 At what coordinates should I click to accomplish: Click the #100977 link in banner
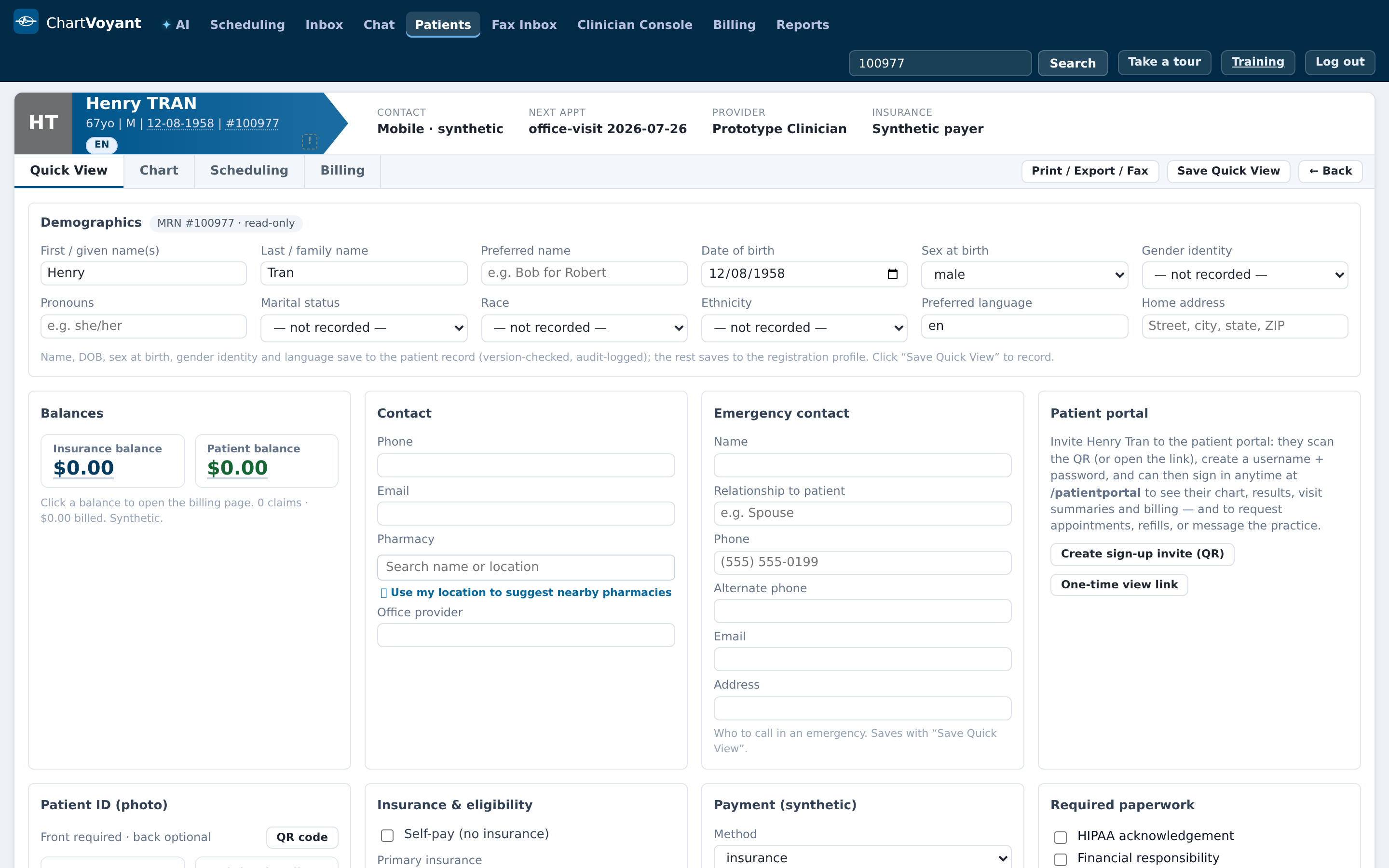[x=253, y=123]
